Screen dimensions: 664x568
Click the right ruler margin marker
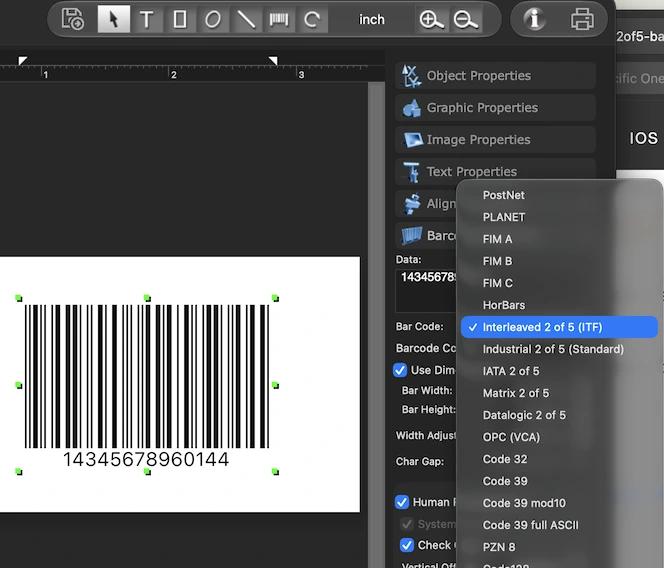[x=274, y=61]
